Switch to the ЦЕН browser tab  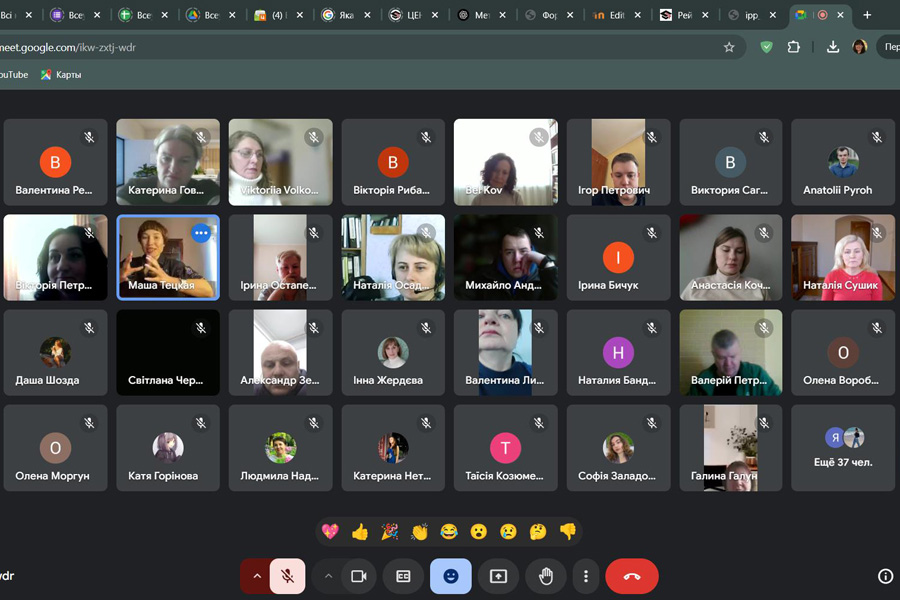(414, 16)
